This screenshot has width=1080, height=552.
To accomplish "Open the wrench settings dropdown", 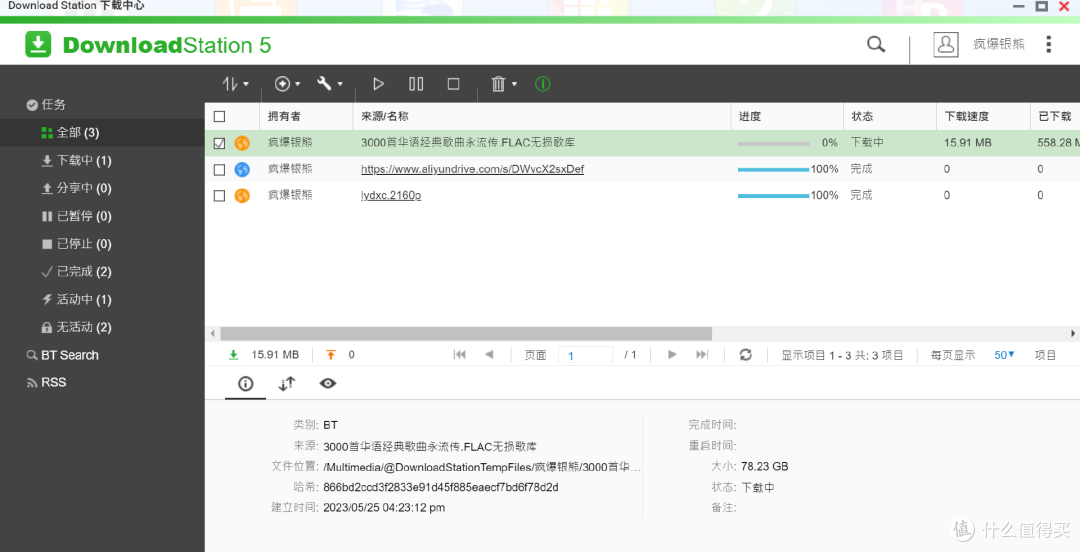I will (329, 84).
